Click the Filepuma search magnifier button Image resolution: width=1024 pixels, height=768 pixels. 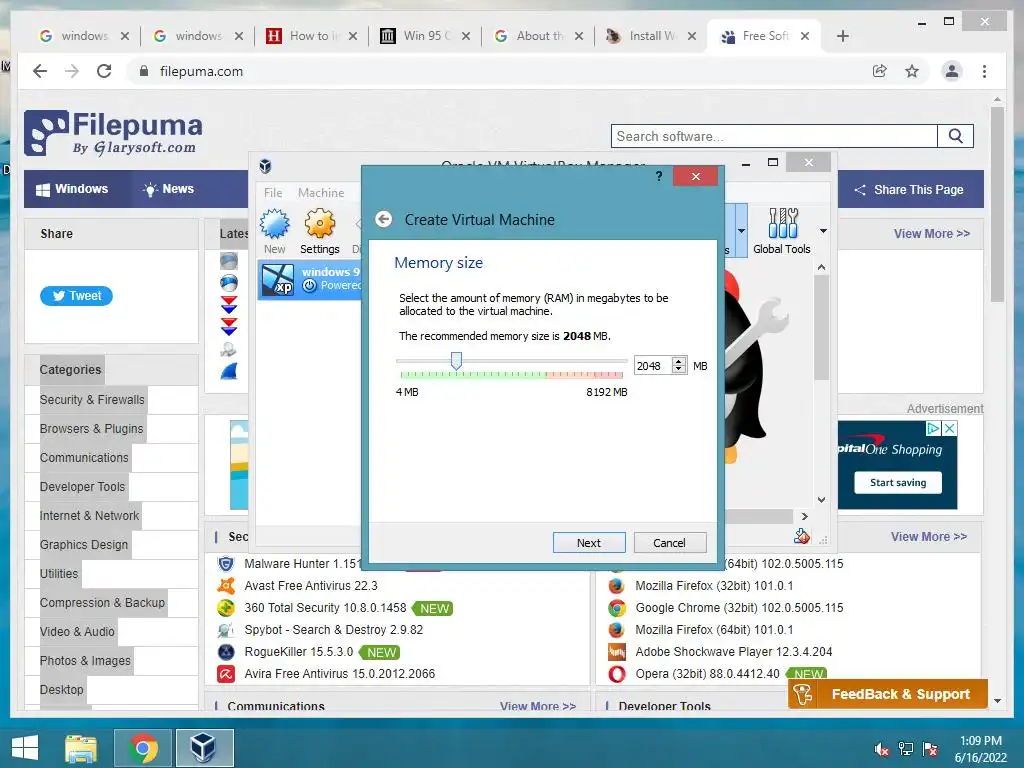pyautogui.click(x=955, y=136)
